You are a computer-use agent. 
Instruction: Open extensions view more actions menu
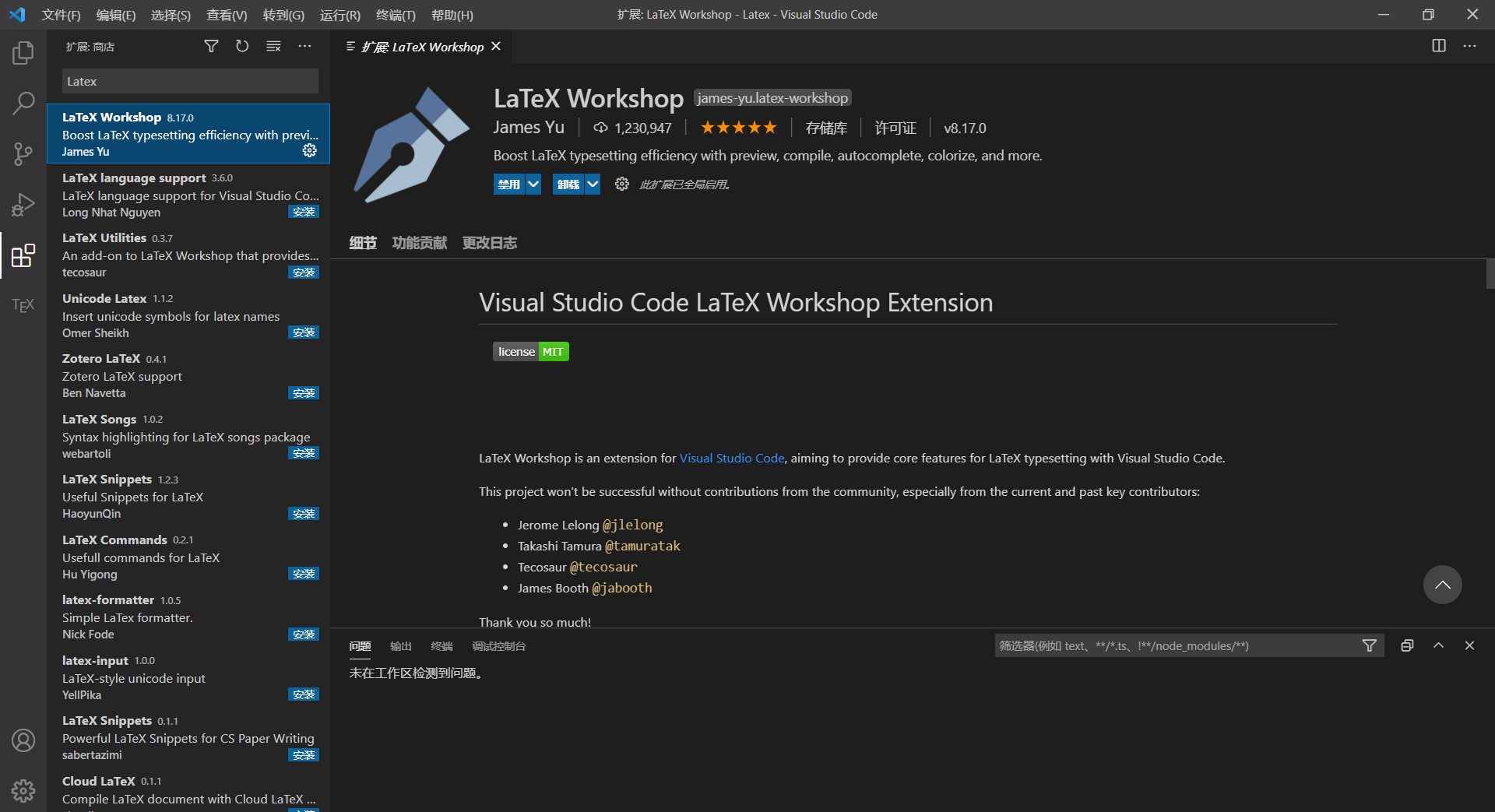click(x=304, y=47)
